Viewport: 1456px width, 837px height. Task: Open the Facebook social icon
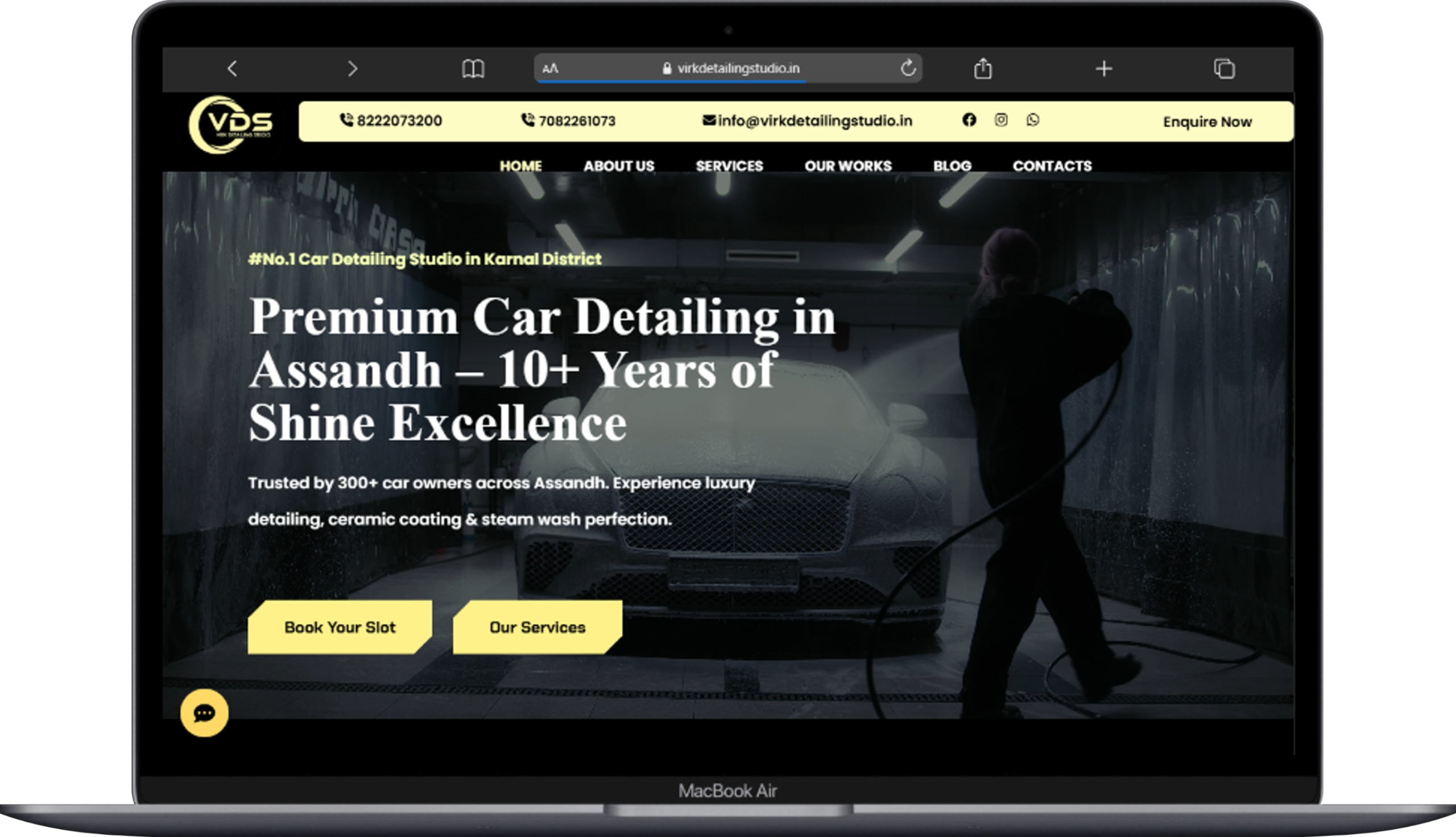coord(969,119)
